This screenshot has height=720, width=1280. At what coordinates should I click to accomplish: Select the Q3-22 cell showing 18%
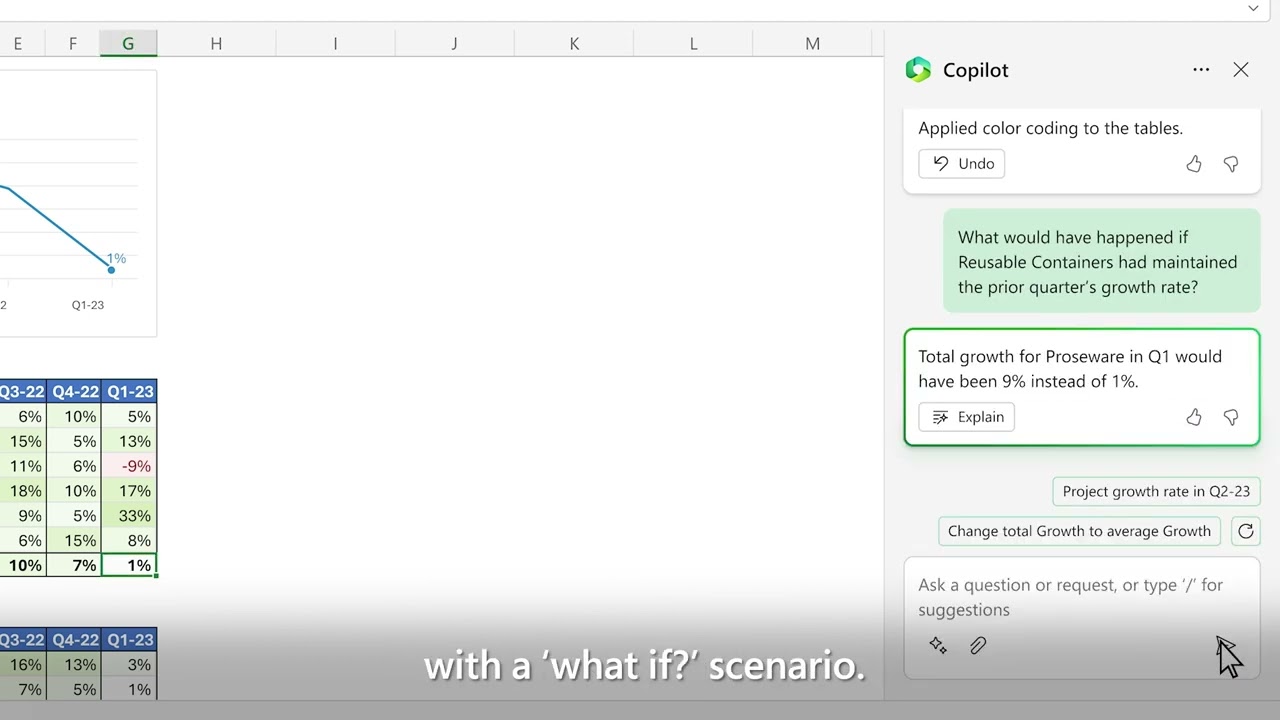pyautogui.click(x=23, y=491)
